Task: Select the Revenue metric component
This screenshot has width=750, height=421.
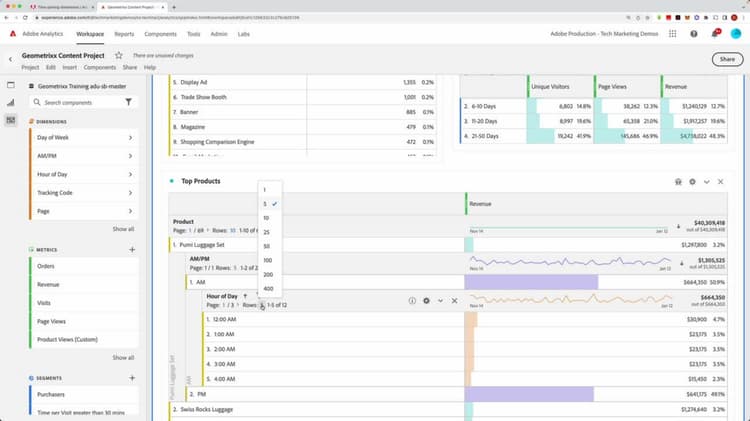Action: [84, 284]
